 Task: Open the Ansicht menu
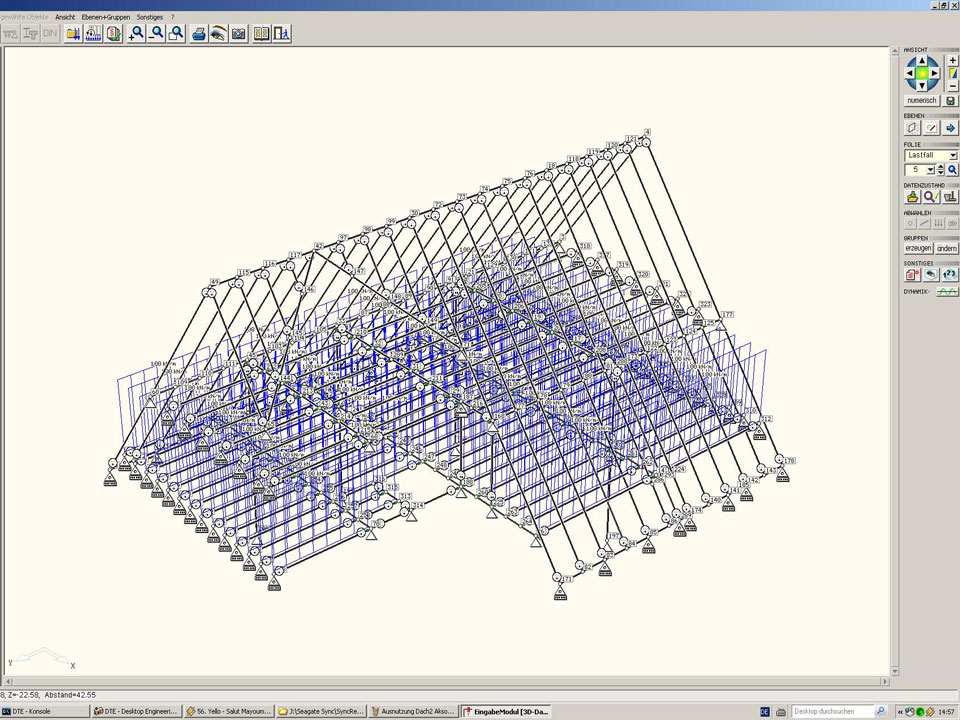click(x=65, y=17)
